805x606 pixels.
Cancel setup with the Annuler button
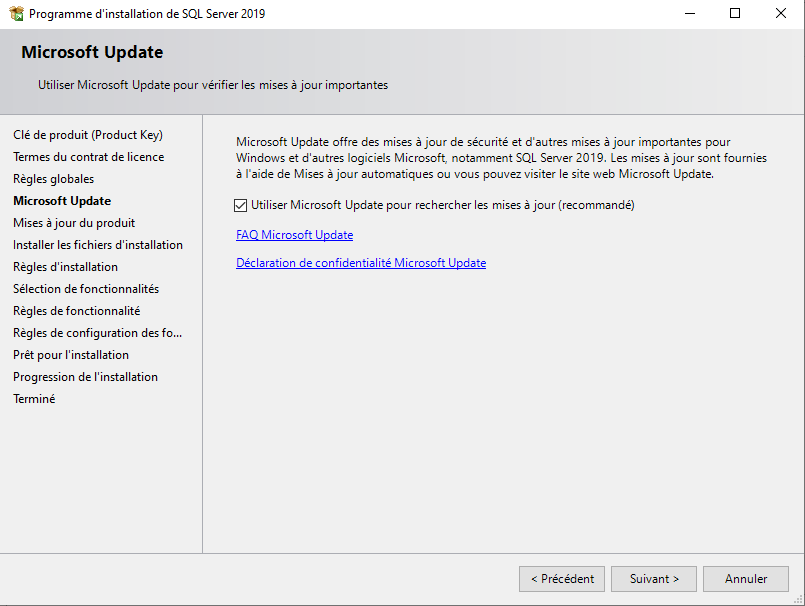point(746,579)
